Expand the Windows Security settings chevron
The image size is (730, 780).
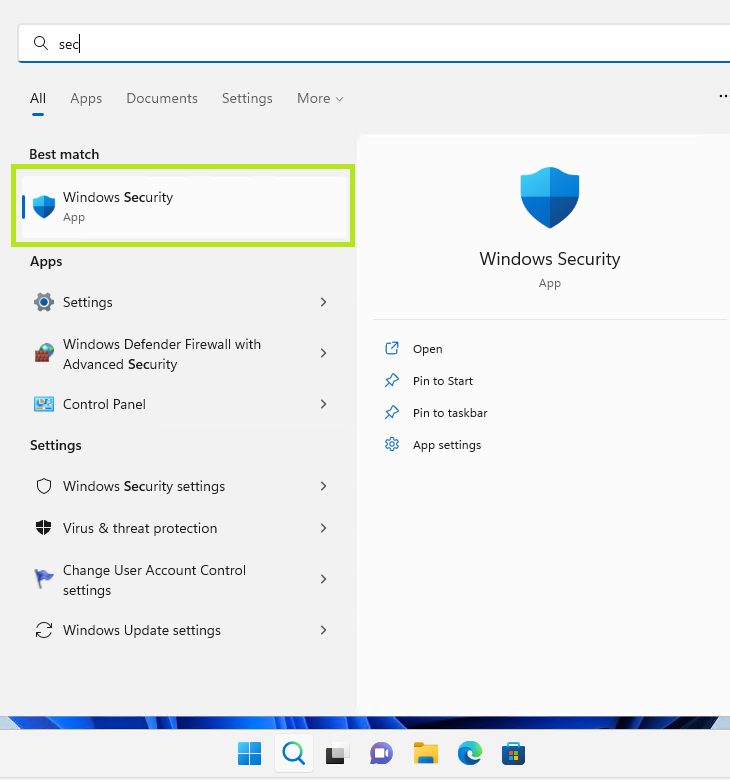[x=323, y=486]
